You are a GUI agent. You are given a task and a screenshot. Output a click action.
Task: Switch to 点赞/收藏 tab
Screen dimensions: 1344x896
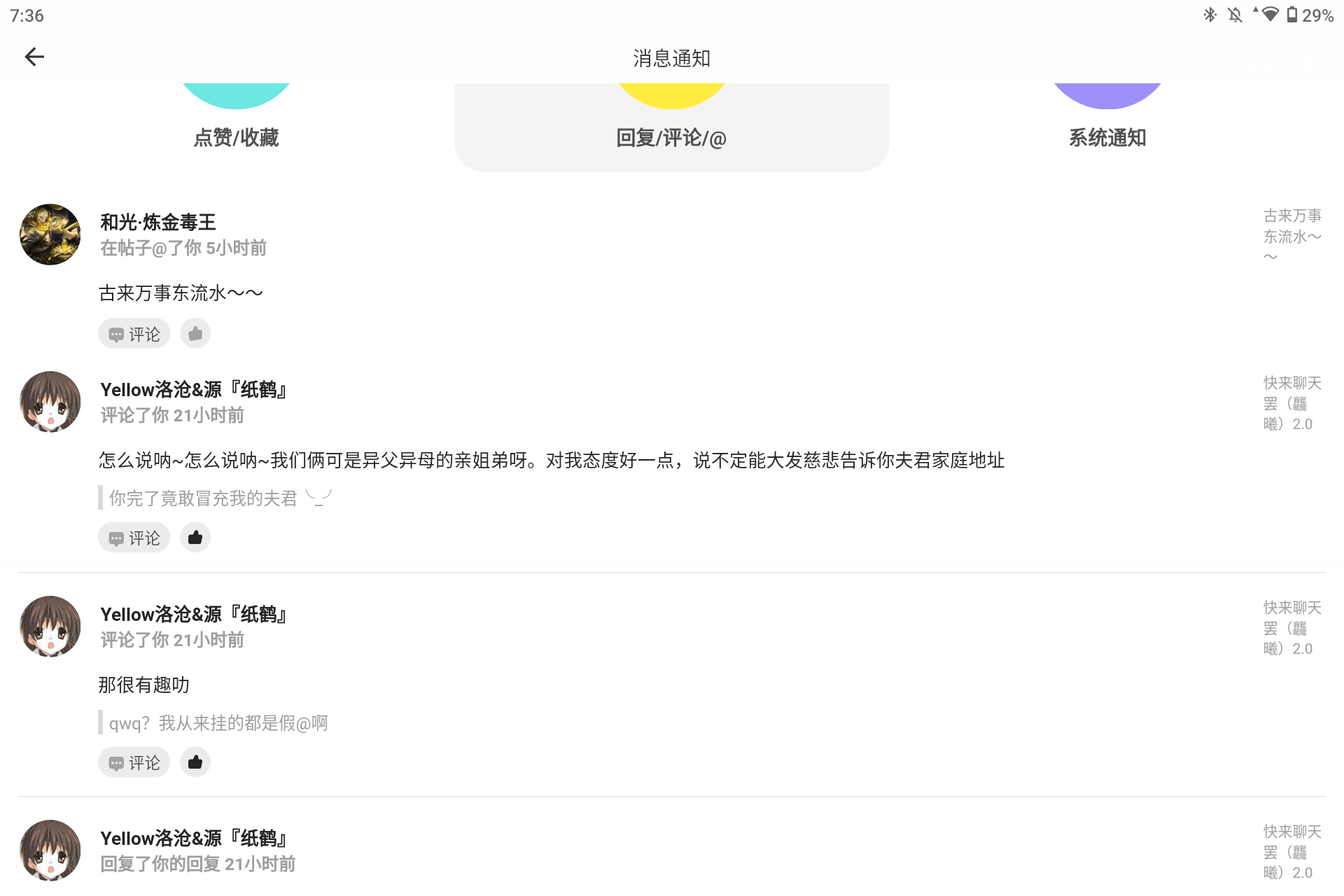(x=237, y=137)
